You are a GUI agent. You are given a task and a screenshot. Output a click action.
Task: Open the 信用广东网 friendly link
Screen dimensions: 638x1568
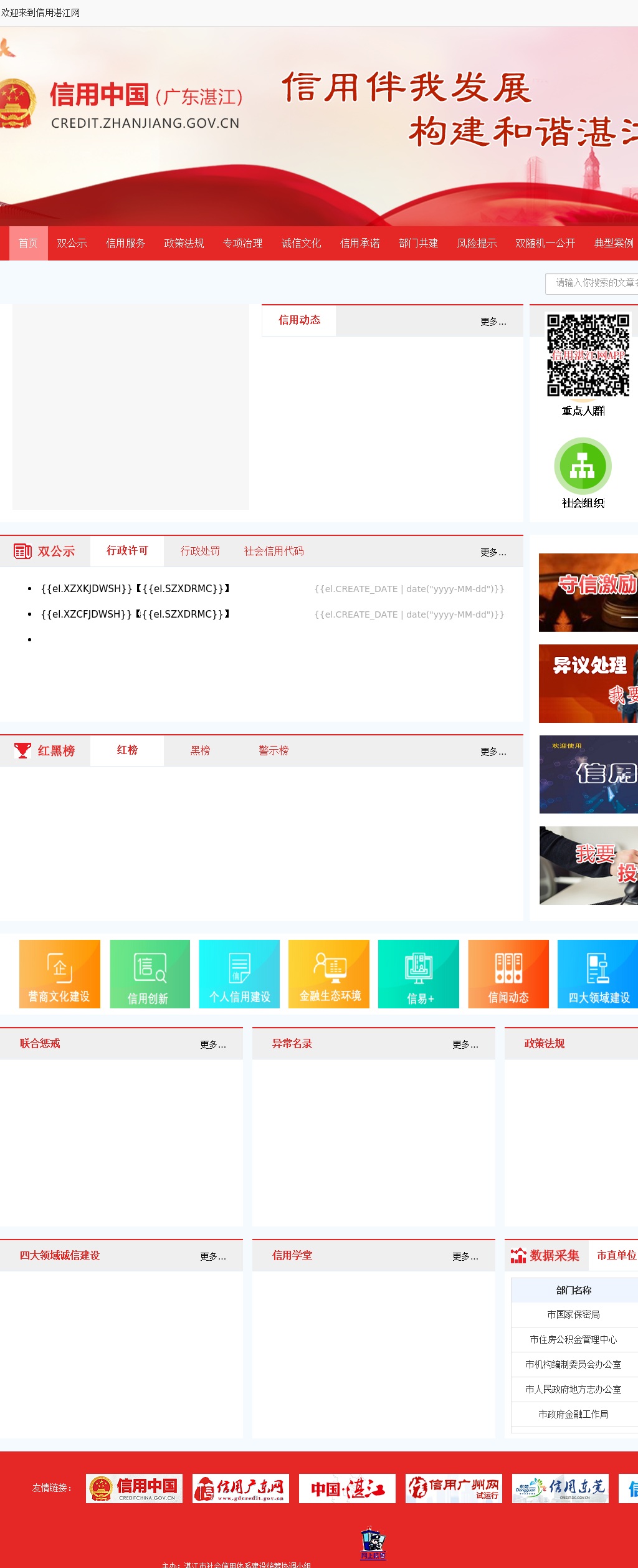coord(240,1488)
